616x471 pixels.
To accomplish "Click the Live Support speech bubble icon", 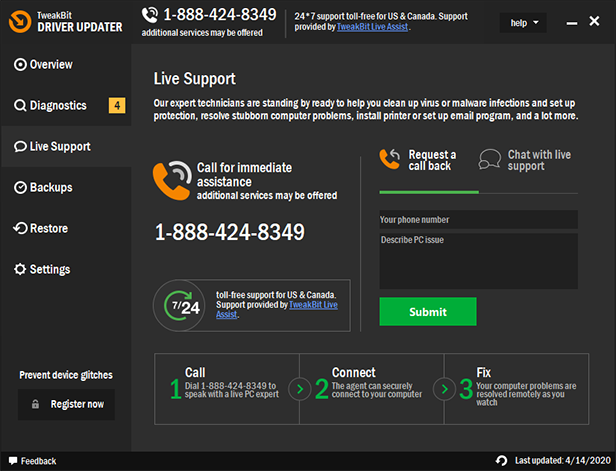I will (x=20, y=147).
